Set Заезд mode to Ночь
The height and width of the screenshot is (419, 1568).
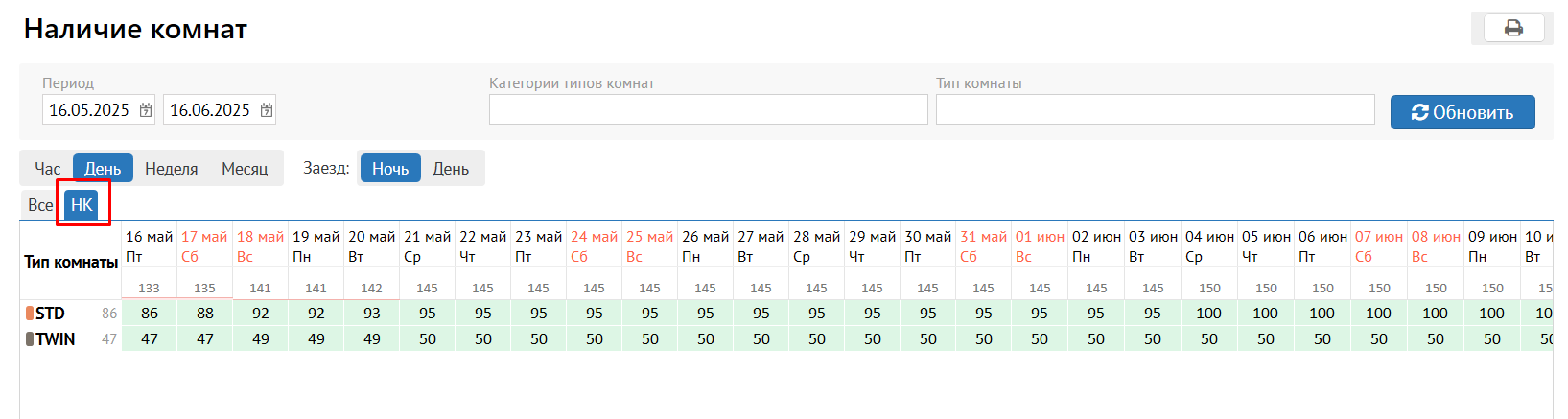point(390,169)
